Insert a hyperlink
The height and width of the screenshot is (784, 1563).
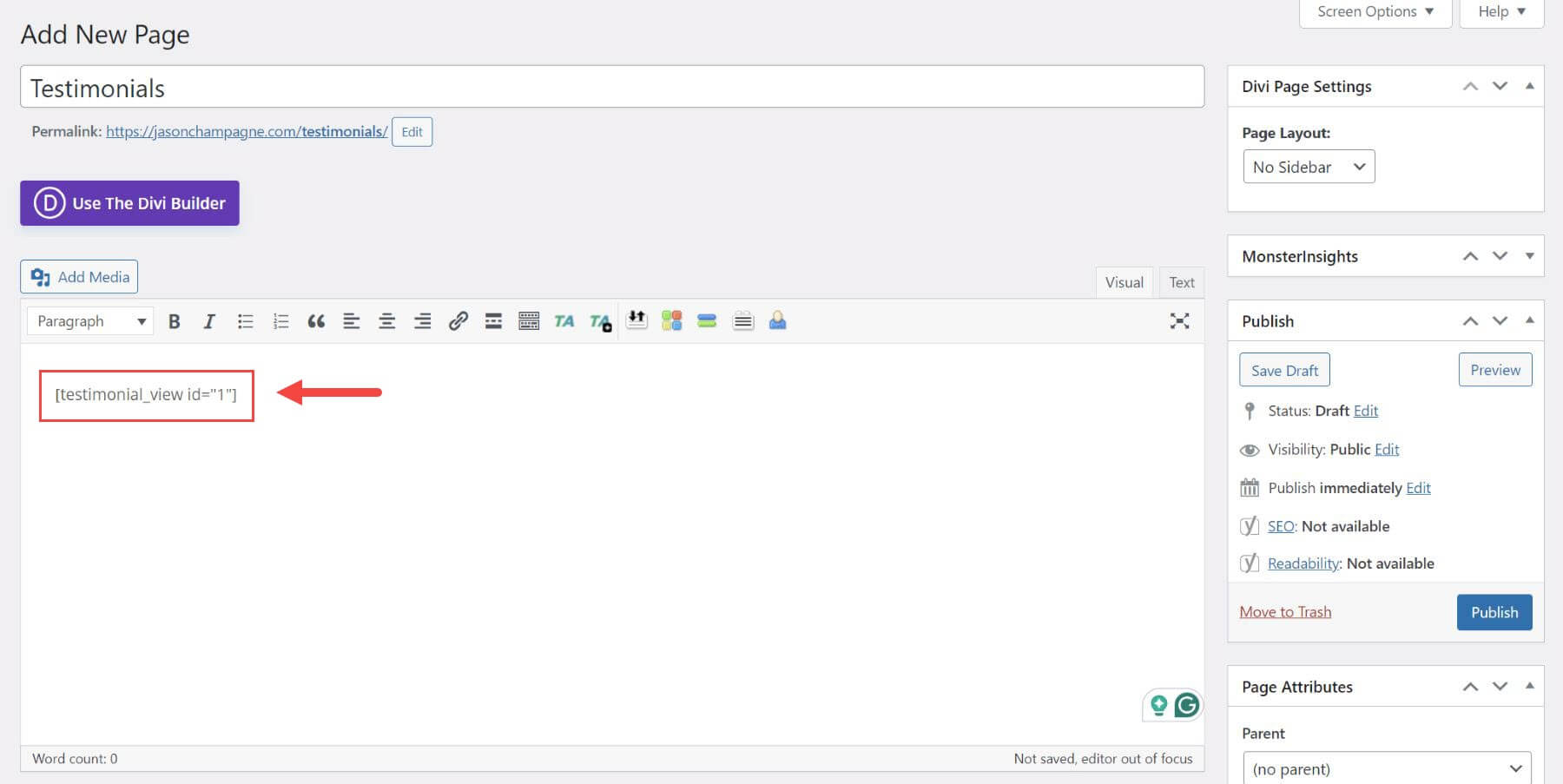pyautogui.click(x=458, y=320)
